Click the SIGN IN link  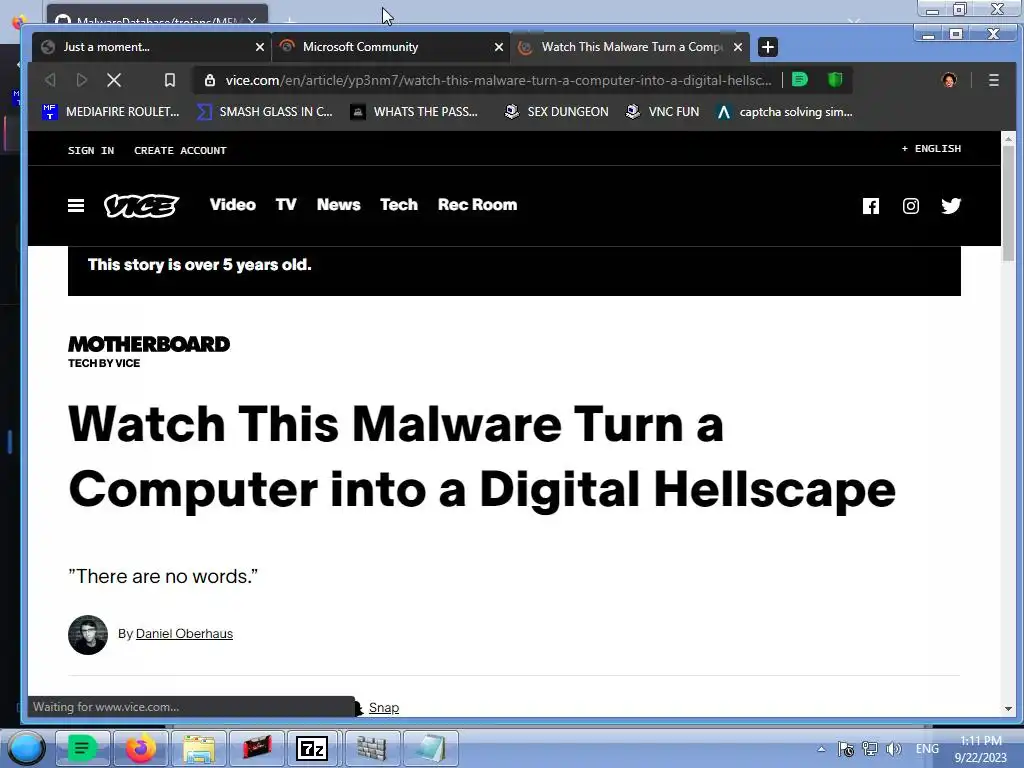point(91,150)
